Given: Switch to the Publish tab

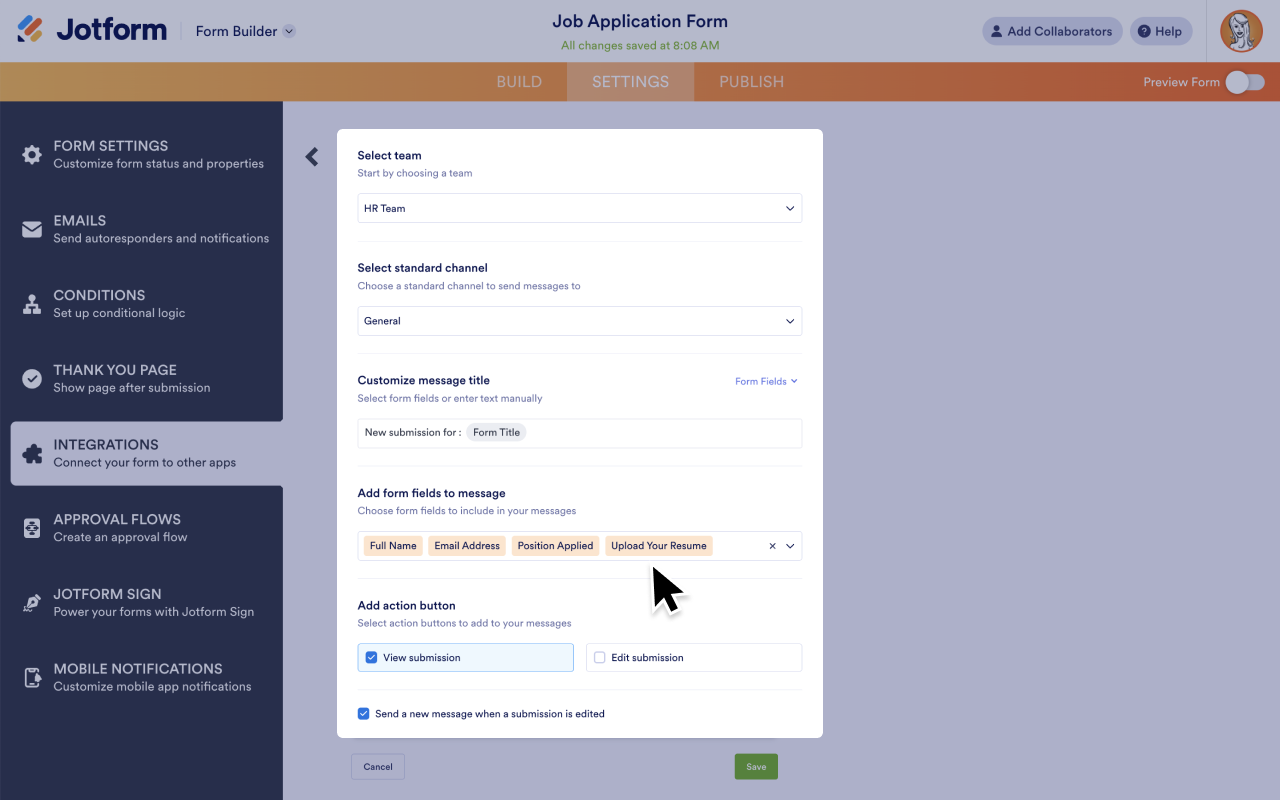Looking at the screenshot, I should pyautogui.click(x=750, y=81).
